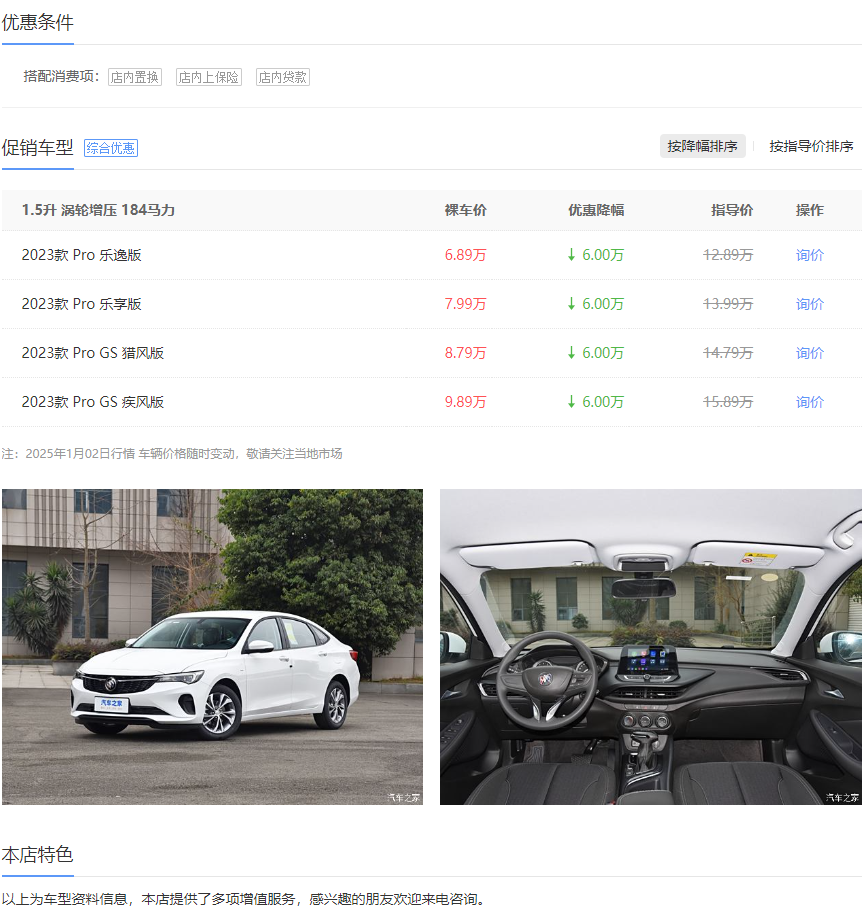The width and height of the screenshot is (867, 915).
Task: Open the car interior dashboard photo
Action: coord(651,647)
